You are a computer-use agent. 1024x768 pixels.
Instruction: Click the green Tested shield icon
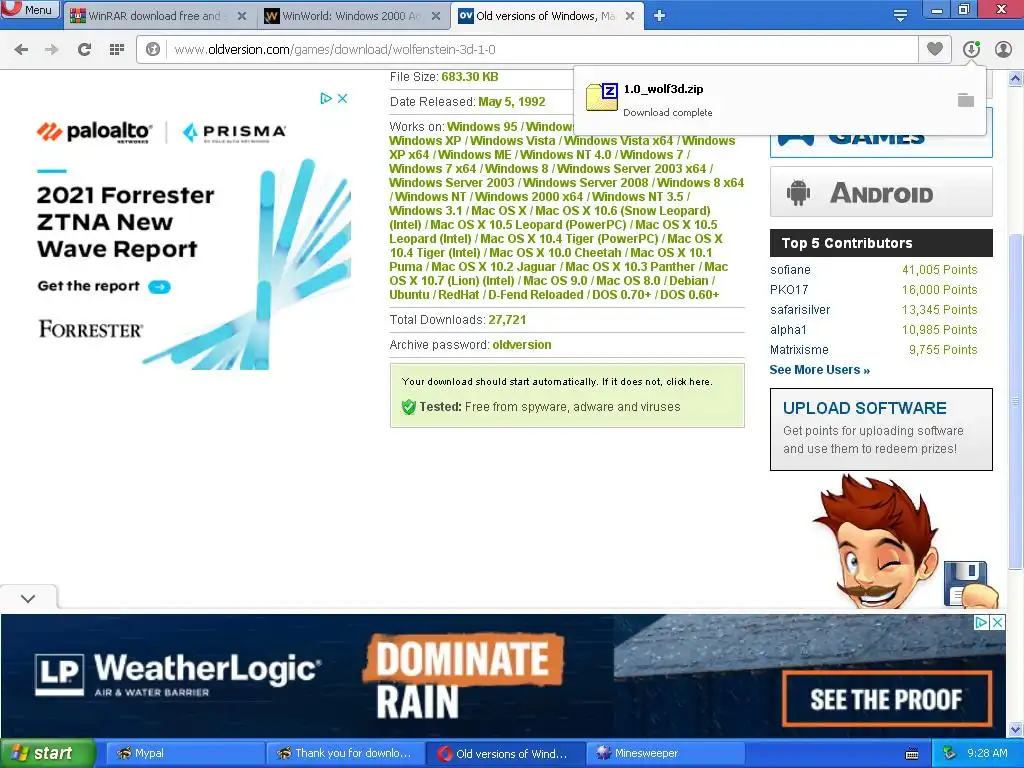tap(409, 407)
